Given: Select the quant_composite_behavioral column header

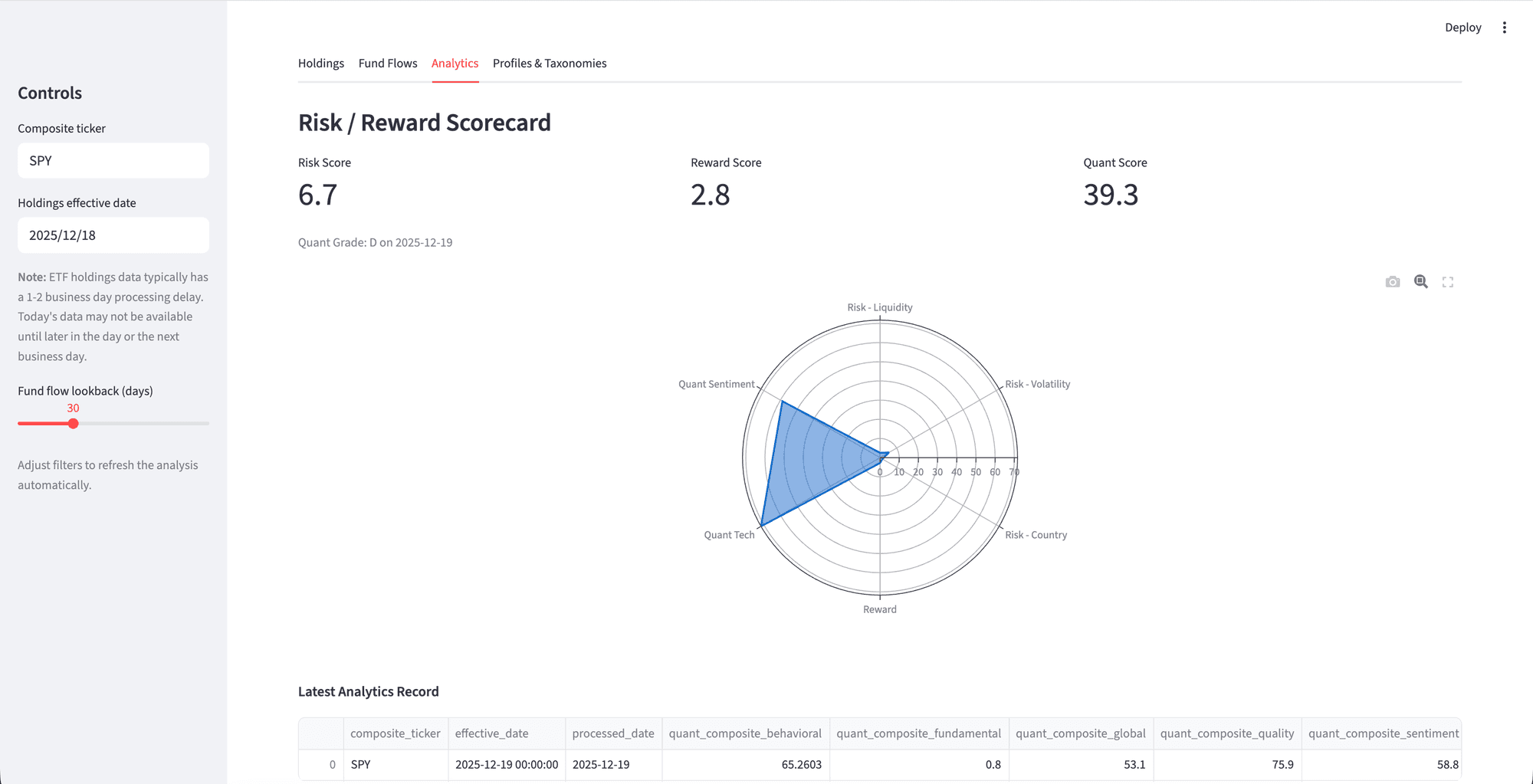Looking at the screenshot, I should pyautogui.click(x=744, y=733).
